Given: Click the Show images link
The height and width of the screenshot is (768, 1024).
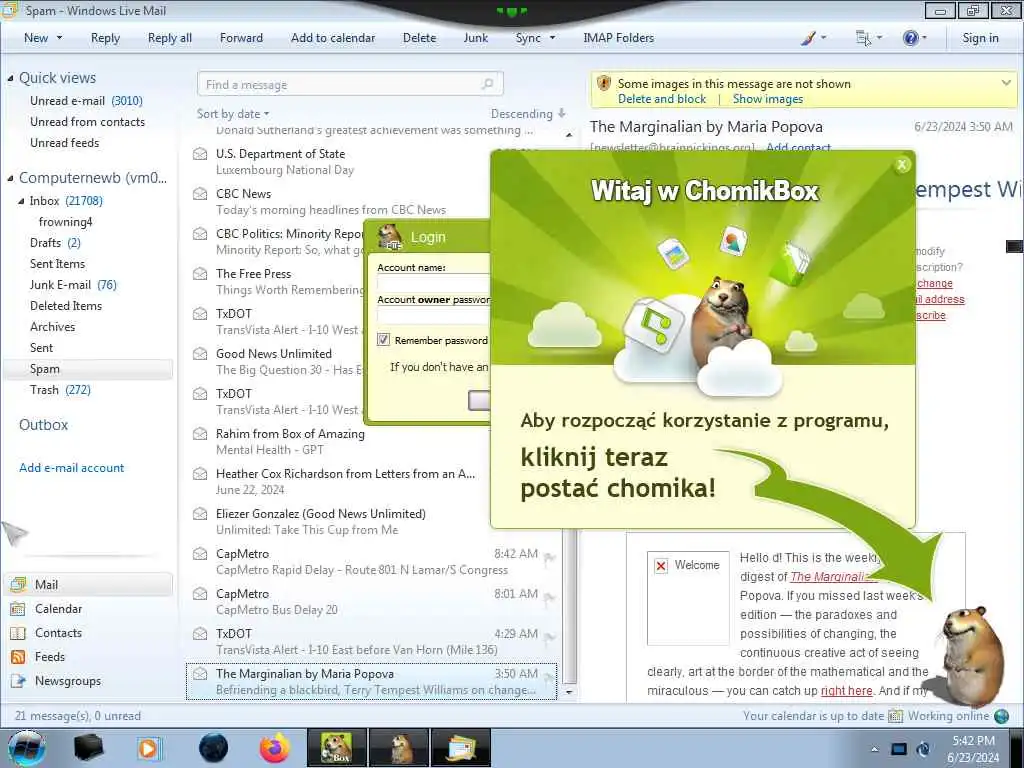Looking at the screenshot, I should tap(768, 99).
